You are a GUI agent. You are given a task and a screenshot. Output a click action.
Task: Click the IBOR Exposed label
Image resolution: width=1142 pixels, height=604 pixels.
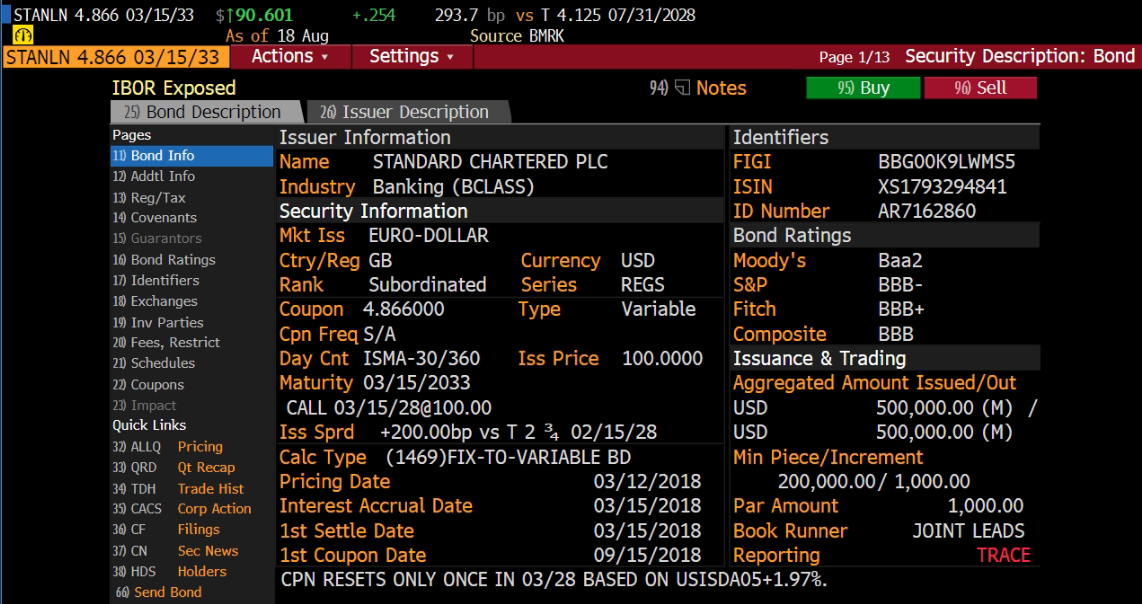[x=174, y=88]
